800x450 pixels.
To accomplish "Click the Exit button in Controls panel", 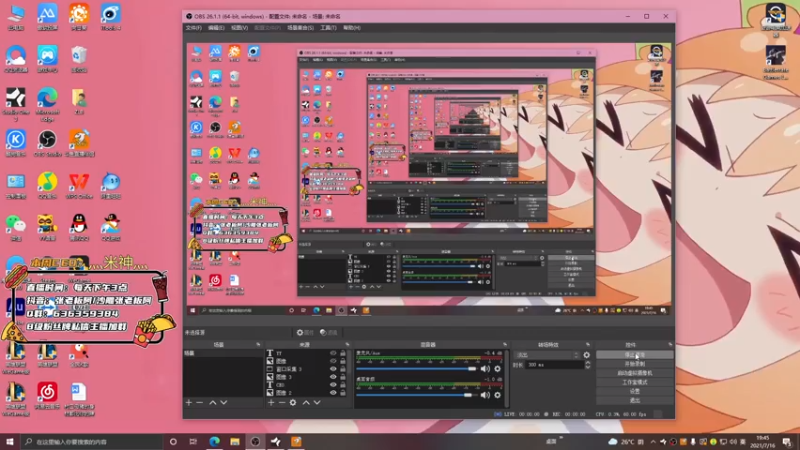I will (x=635, y=401).
